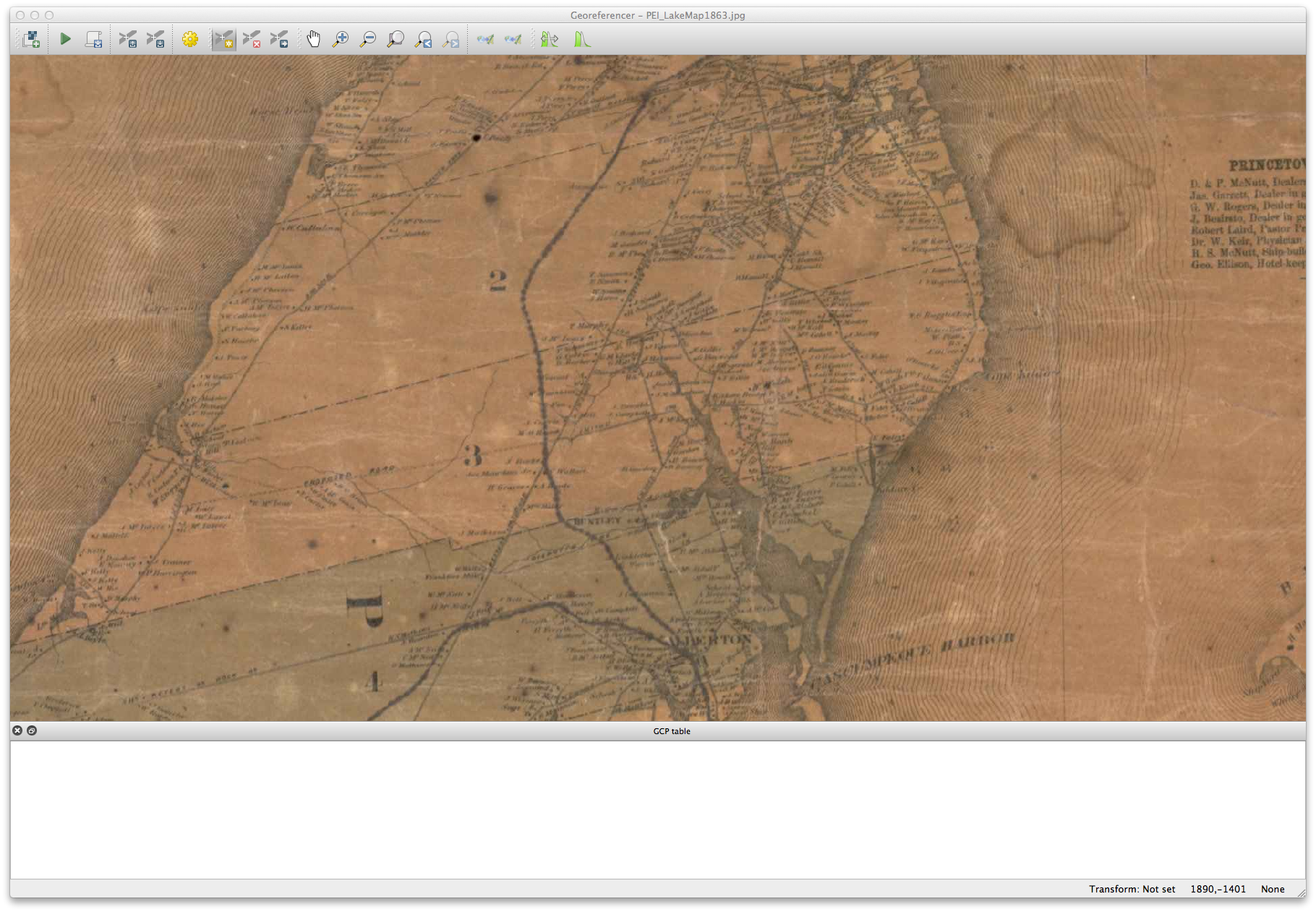Viewport: 1316px width, 912px height.
Task: Open Transformation Settings gear icon
Action: pyautogui.click(x=190, y=39)
